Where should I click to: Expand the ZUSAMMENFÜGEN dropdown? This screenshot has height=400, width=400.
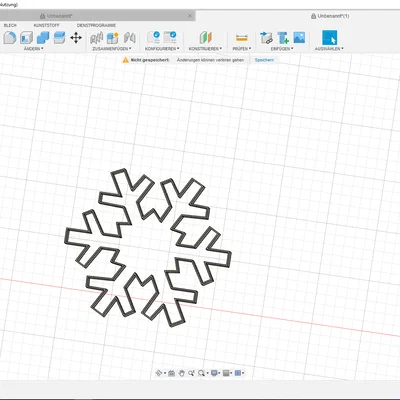coord(112,49)
